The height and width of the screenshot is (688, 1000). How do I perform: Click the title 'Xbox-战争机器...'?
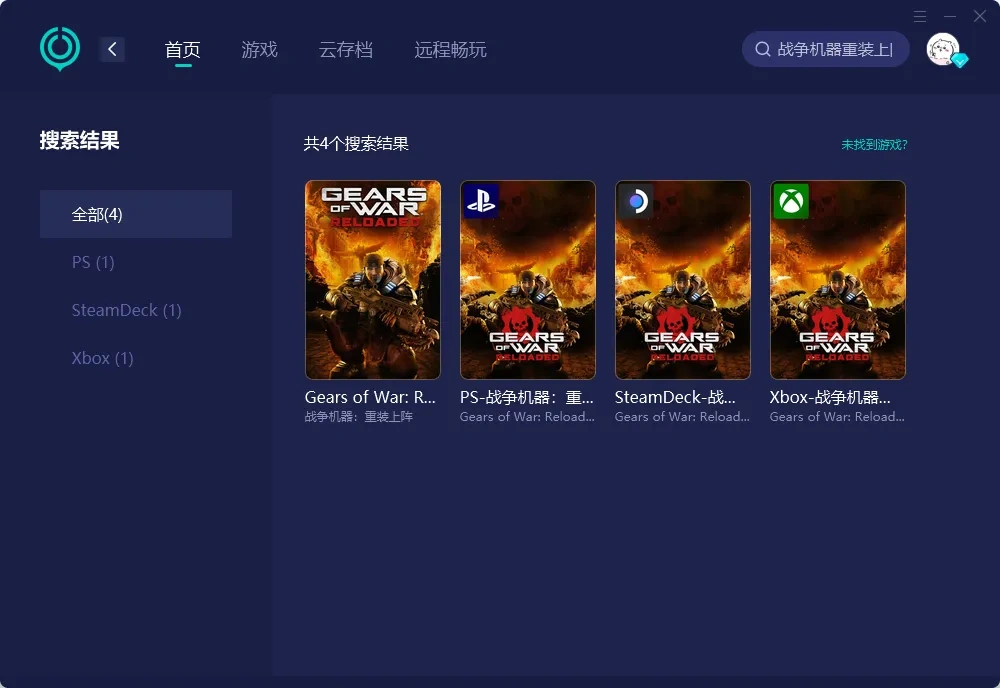[830, 397]
